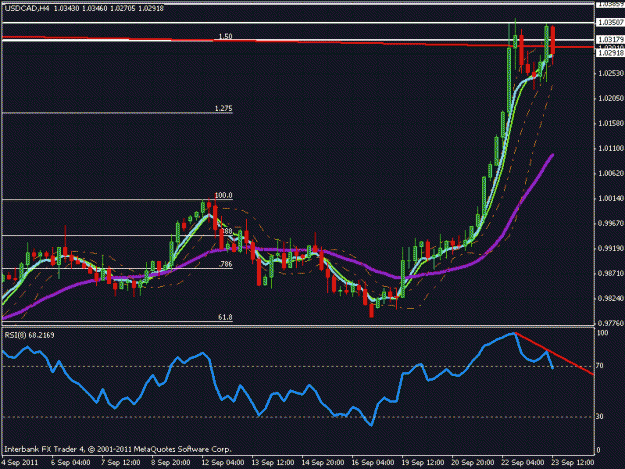Click the 4 Sep 2011 date label
This screenshot has width=625, height=469.
click(20, 462)
